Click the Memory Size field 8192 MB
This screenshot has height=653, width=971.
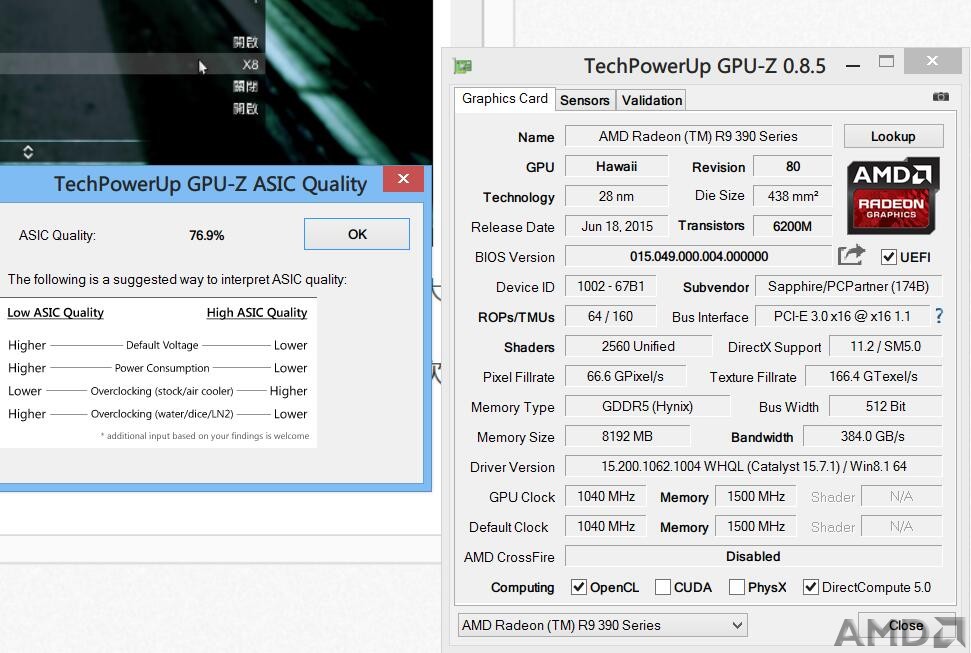point(627,436)
